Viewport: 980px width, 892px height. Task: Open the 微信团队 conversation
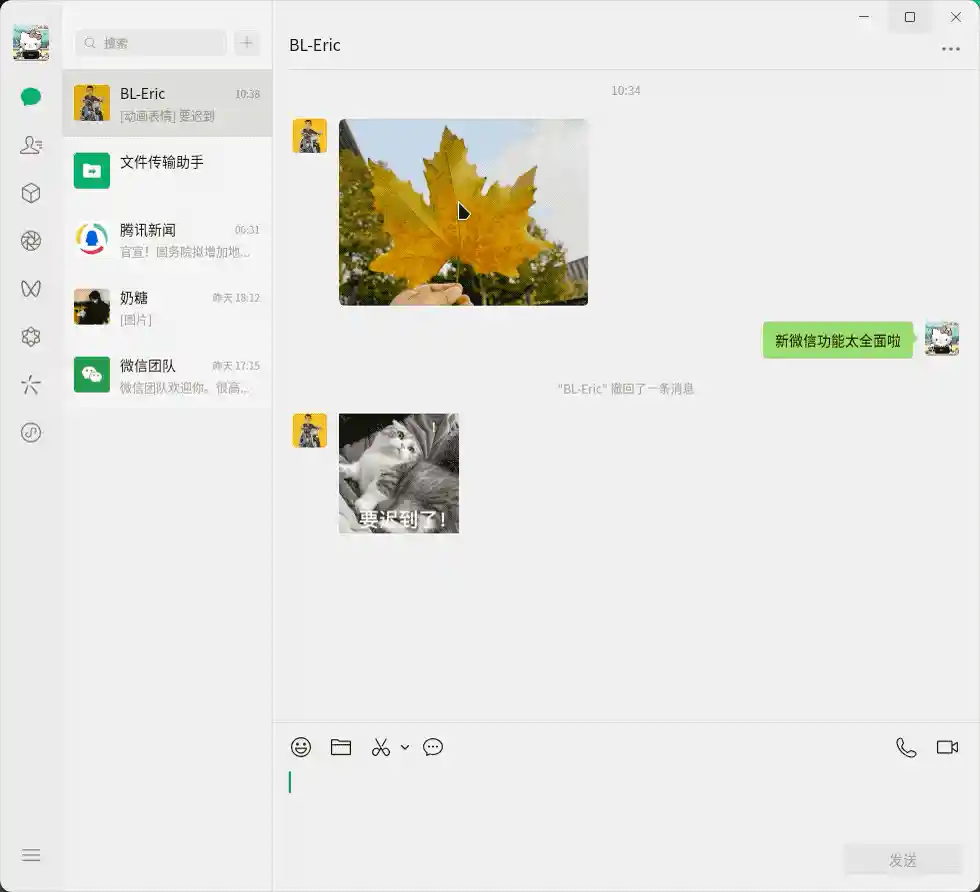(167, 375)
